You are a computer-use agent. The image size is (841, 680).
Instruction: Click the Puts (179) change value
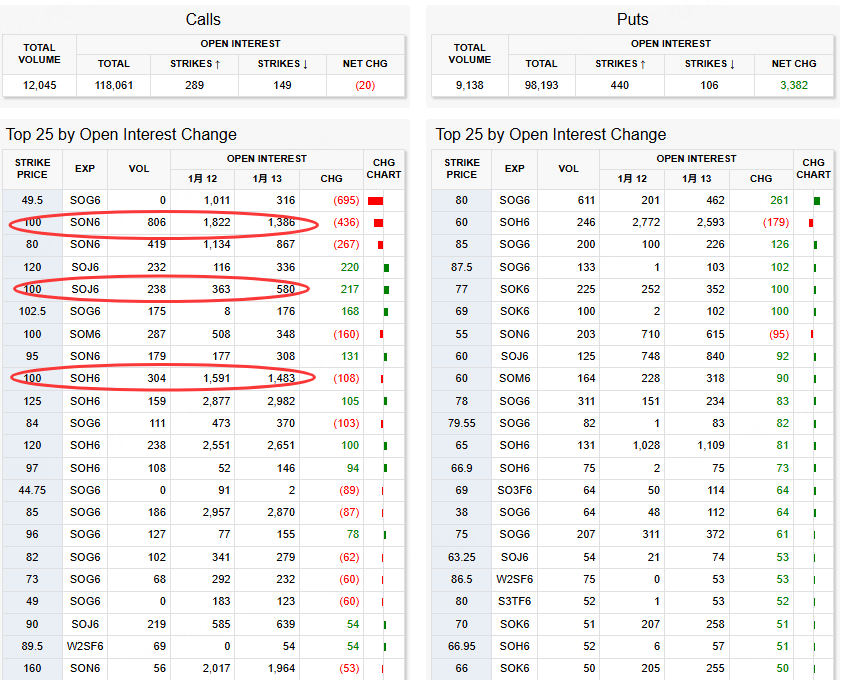(x=776, y=223)
